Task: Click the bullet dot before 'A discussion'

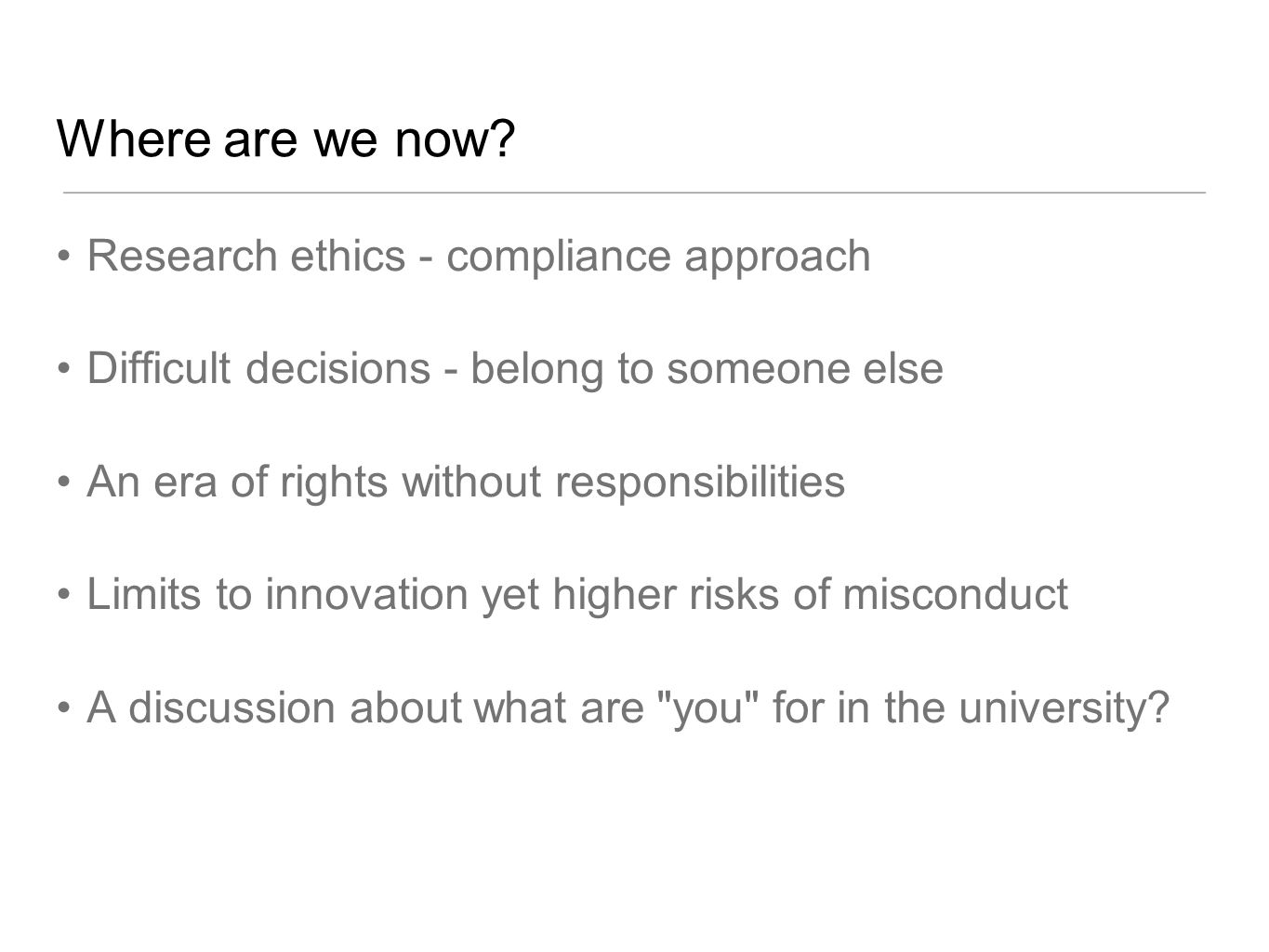Action: click(x=64, y=708)
